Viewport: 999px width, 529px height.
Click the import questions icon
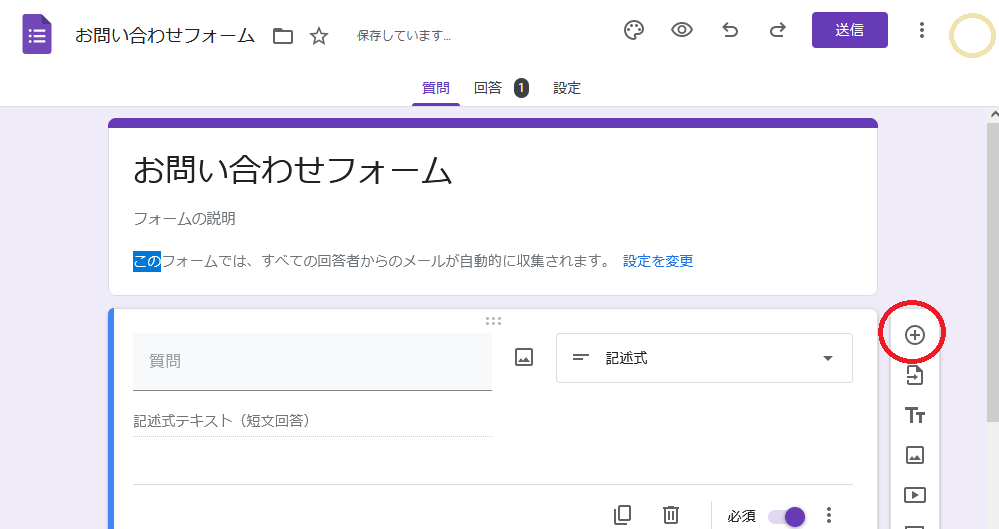coord(915,375)
